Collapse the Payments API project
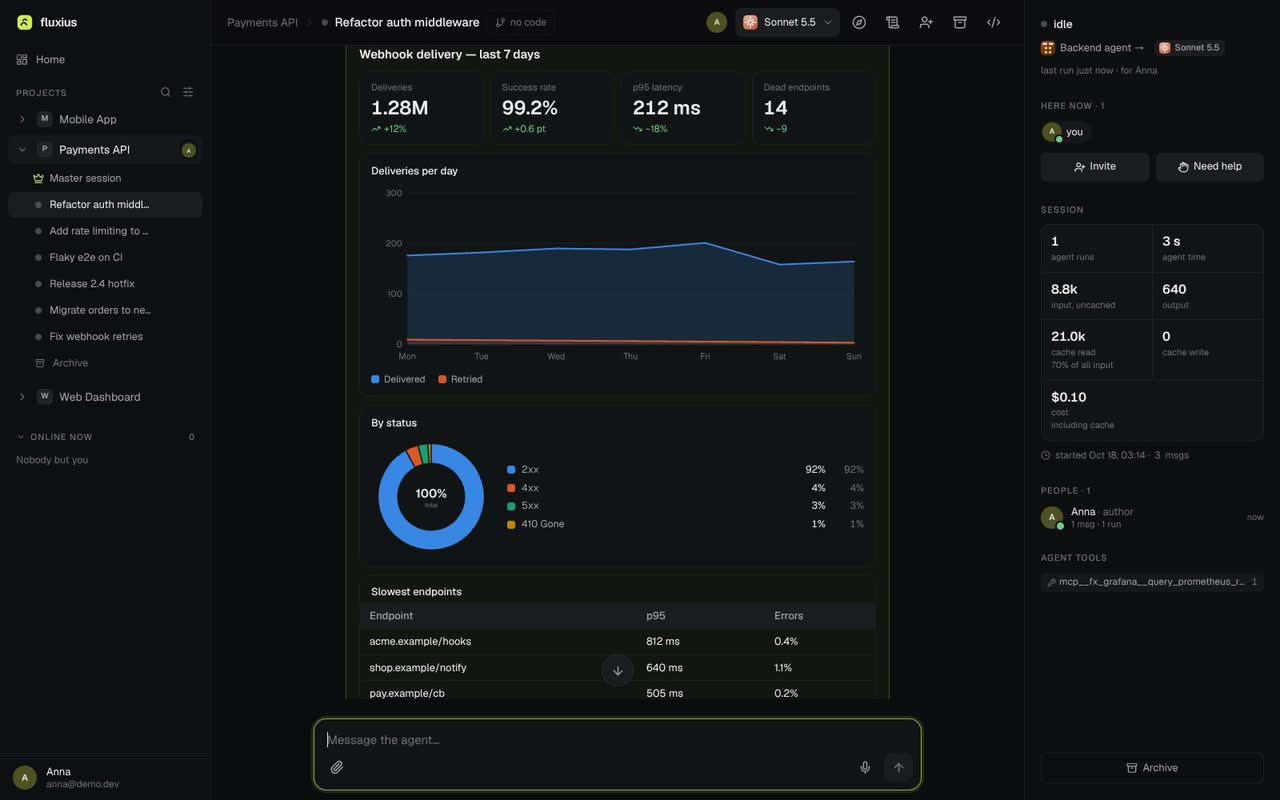This screenshot has width=1280, height=800. tap(22, 150)
